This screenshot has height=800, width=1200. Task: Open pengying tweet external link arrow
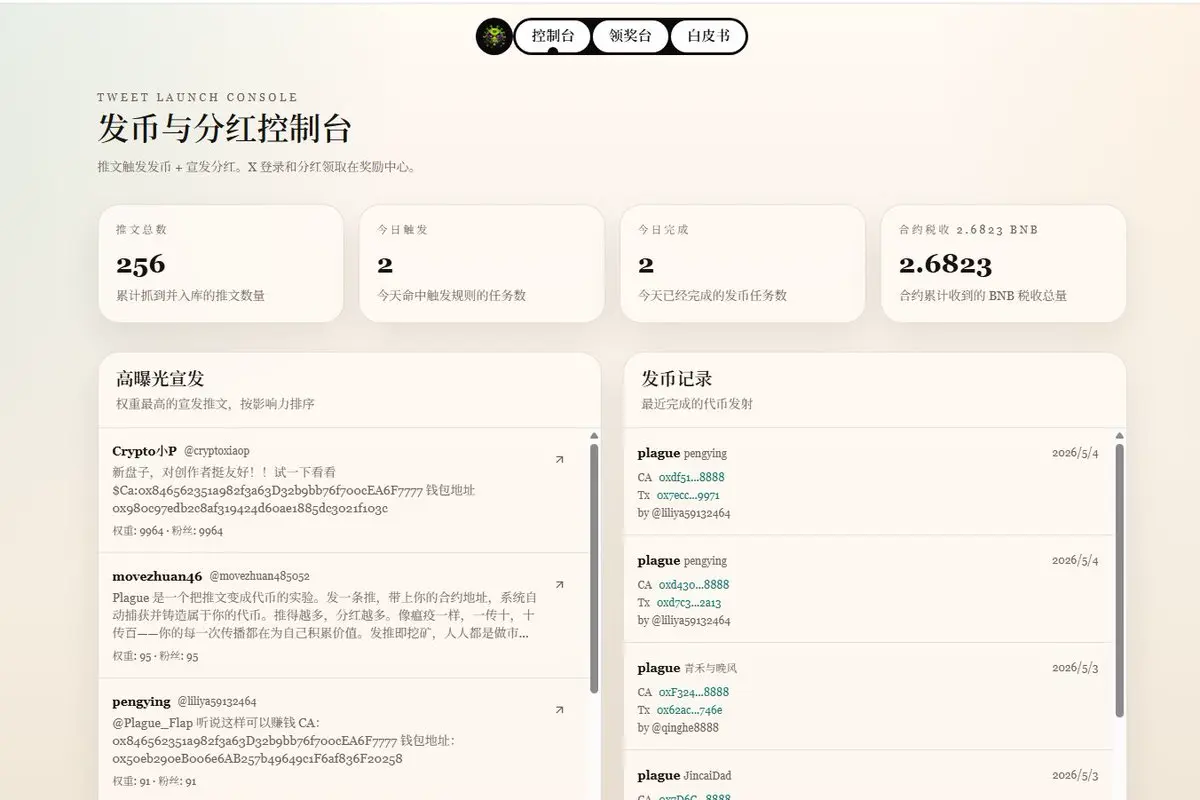(559, 710)
